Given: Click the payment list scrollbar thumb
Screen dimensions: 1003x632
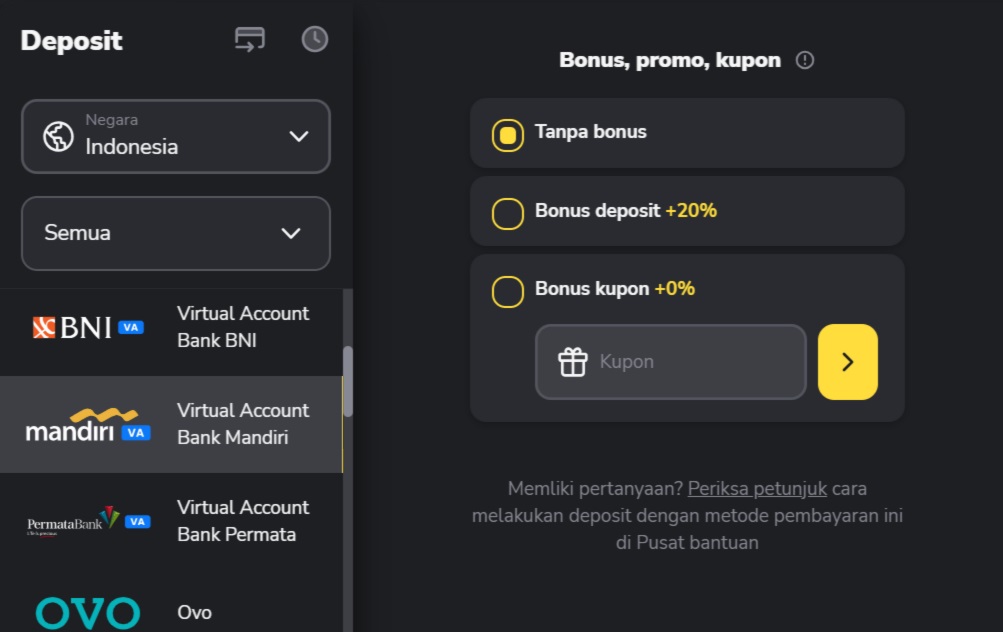Looking at the screenshot, I should [x=347, y=381].
